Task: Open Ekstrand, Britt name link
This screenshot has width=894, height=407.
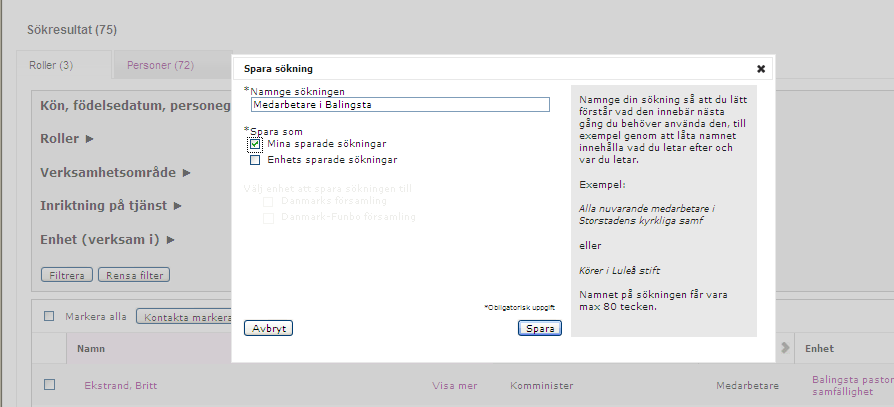Action: tap(121, 385)
